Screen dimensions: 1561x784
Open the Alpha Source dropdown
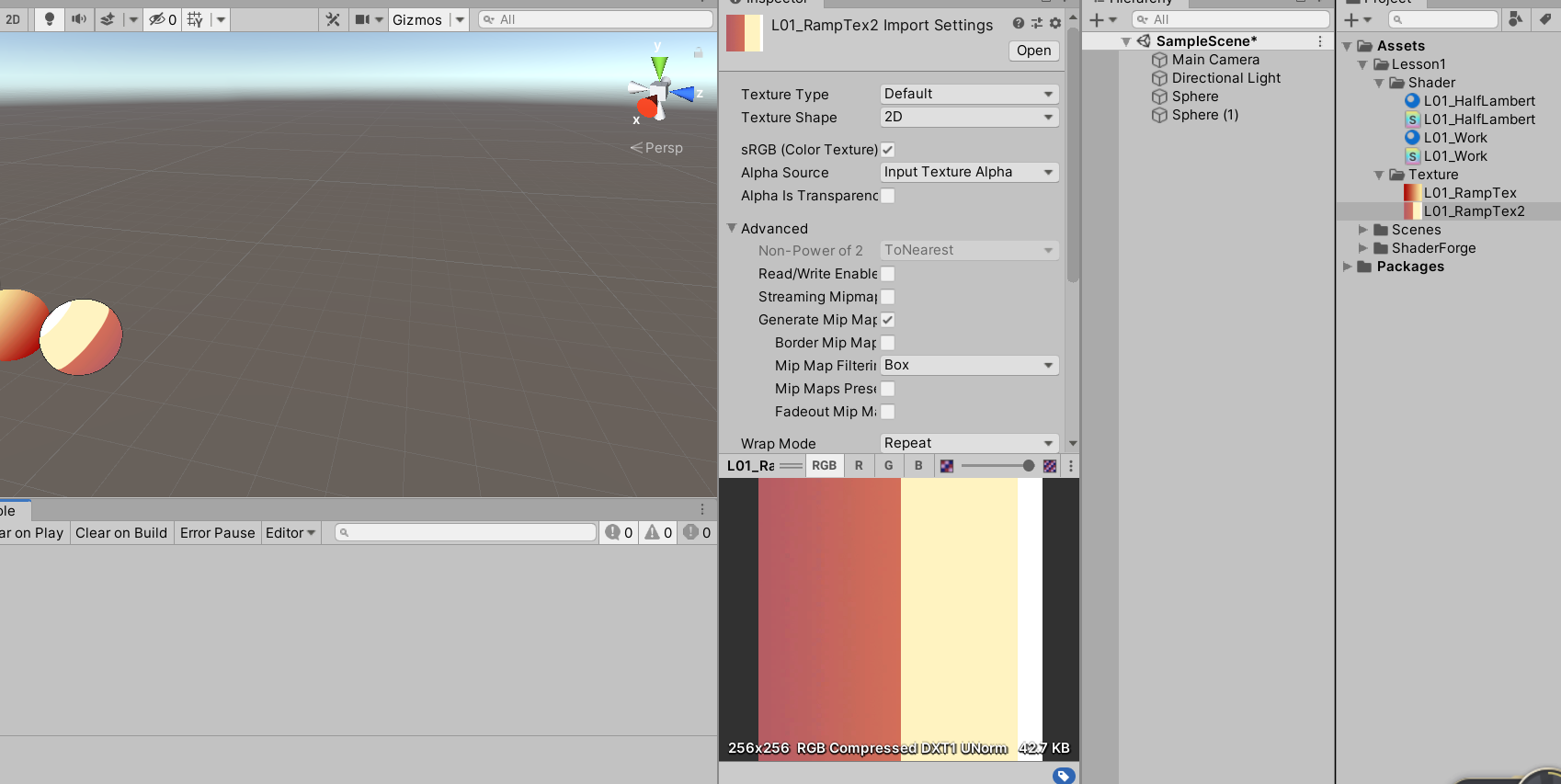point(969,172)
